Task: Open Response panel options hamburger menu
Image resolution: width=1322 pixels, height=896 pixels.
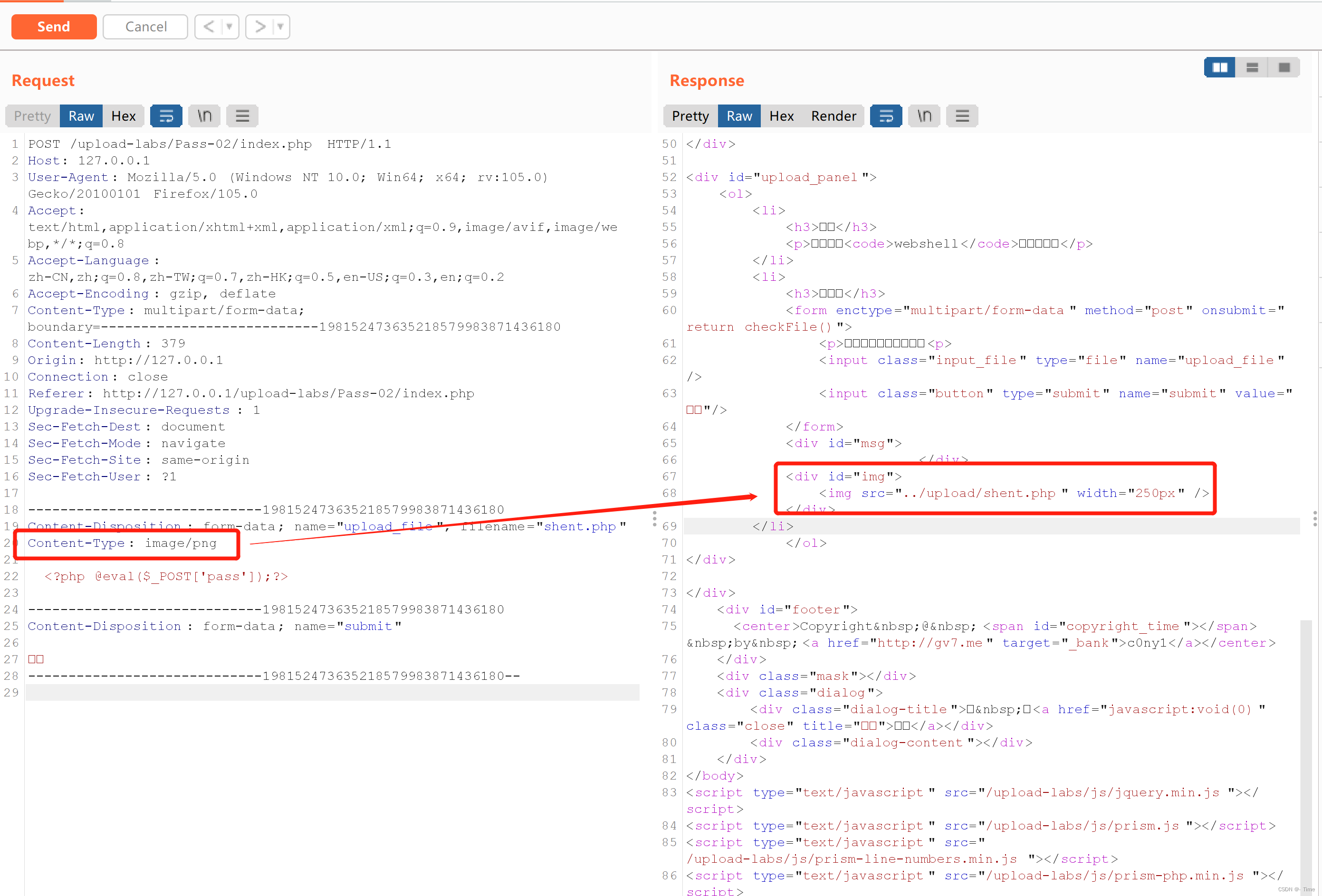Action: [x=962, y=116]
